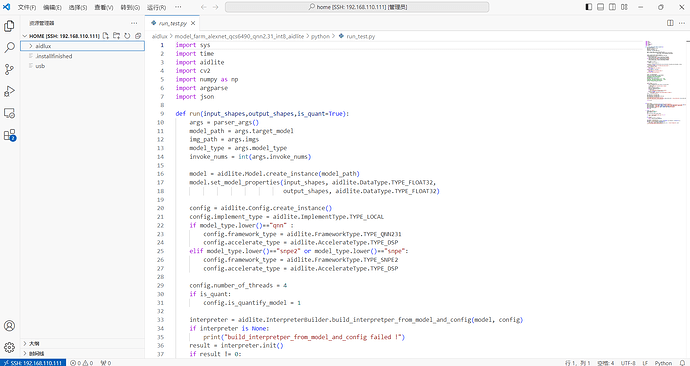Click the VS Code logo icon
690x366 pixels.
pyautogui.click(x=7, y=7)
